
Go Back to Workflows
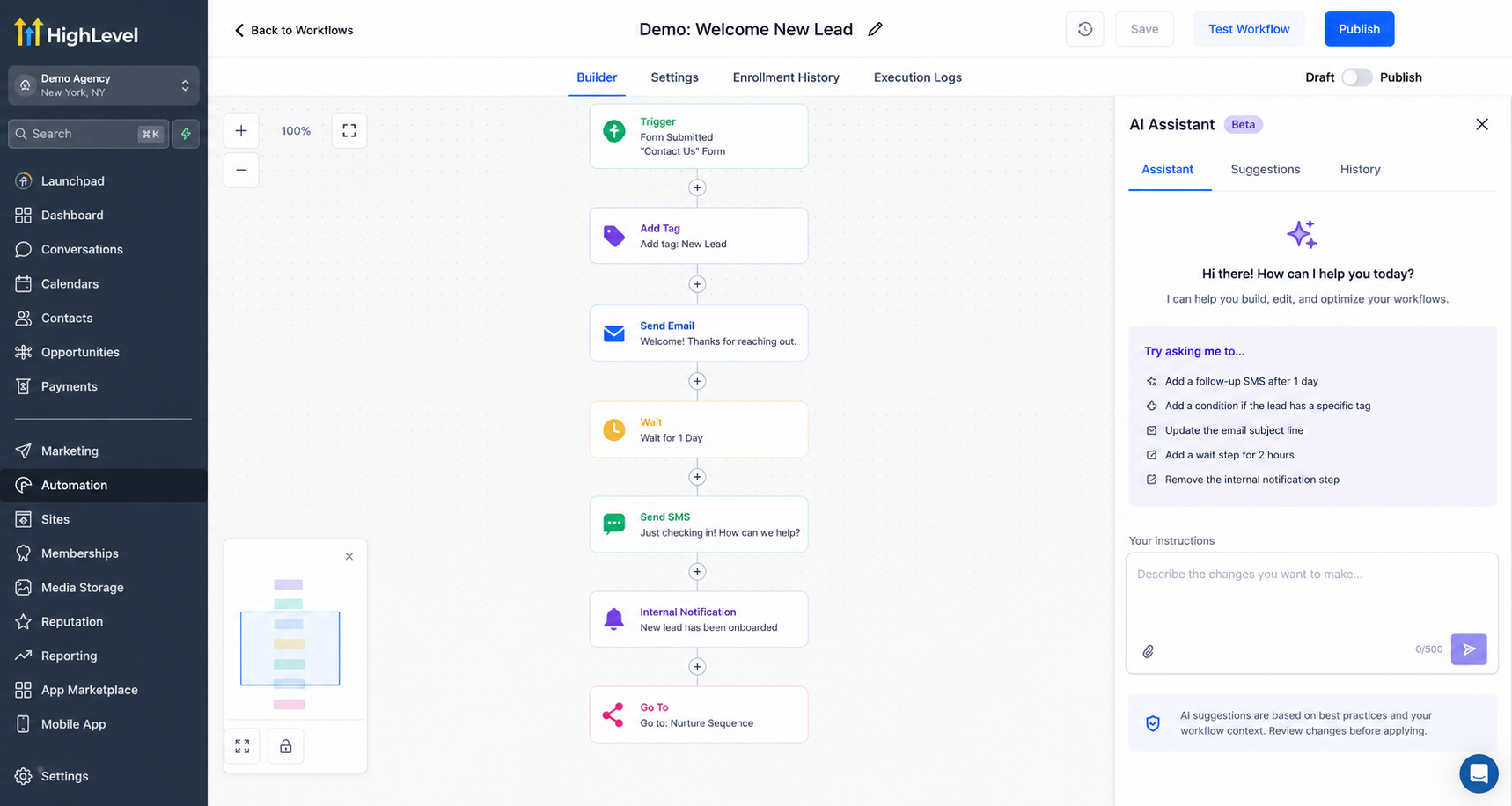point(293,30)
